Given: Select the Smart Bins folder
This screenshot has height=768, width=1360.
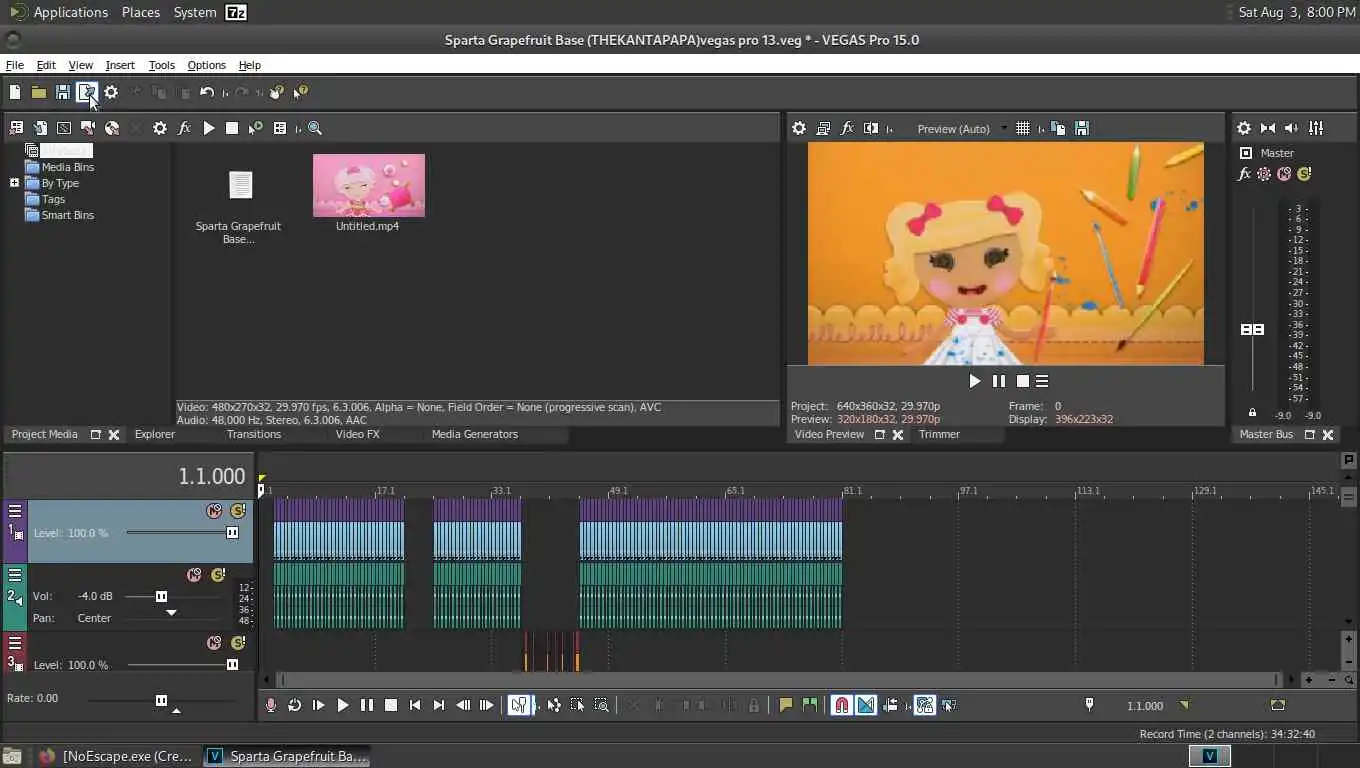Looking at the screenshot, I should [67, 215].
